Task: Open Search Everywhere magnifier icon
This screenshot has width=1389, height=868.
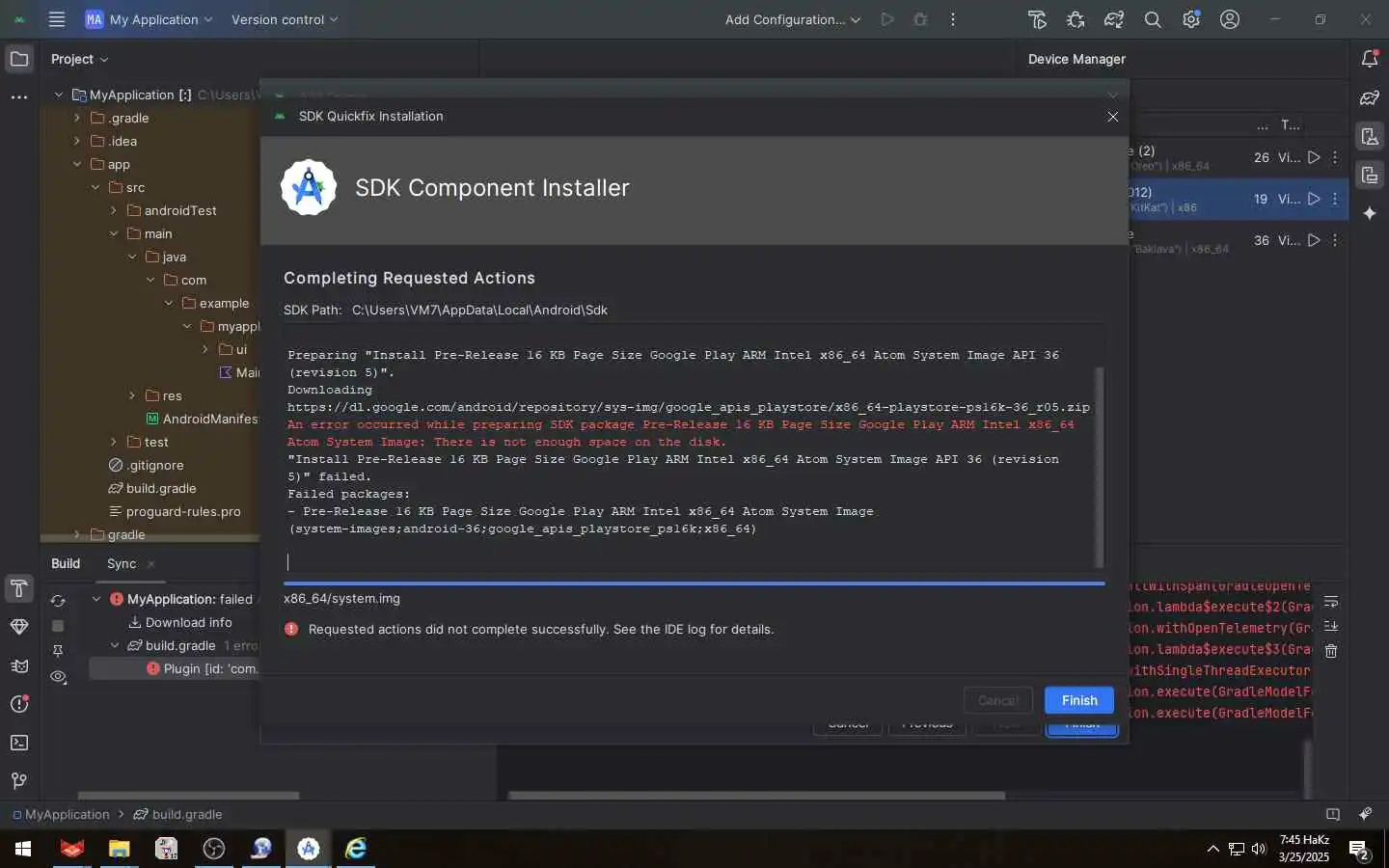Action: coord(1153,19)
